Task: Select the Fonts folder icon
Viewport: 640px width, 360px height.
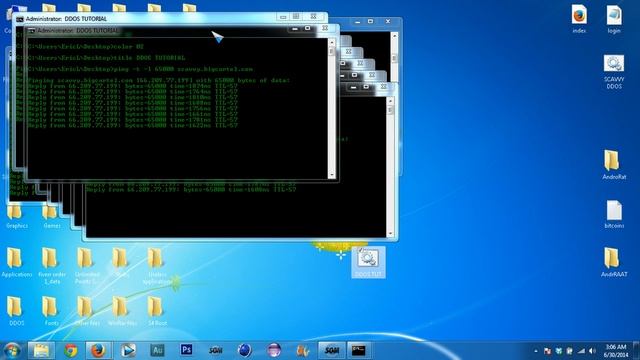Action: click(x=51, y=311)
